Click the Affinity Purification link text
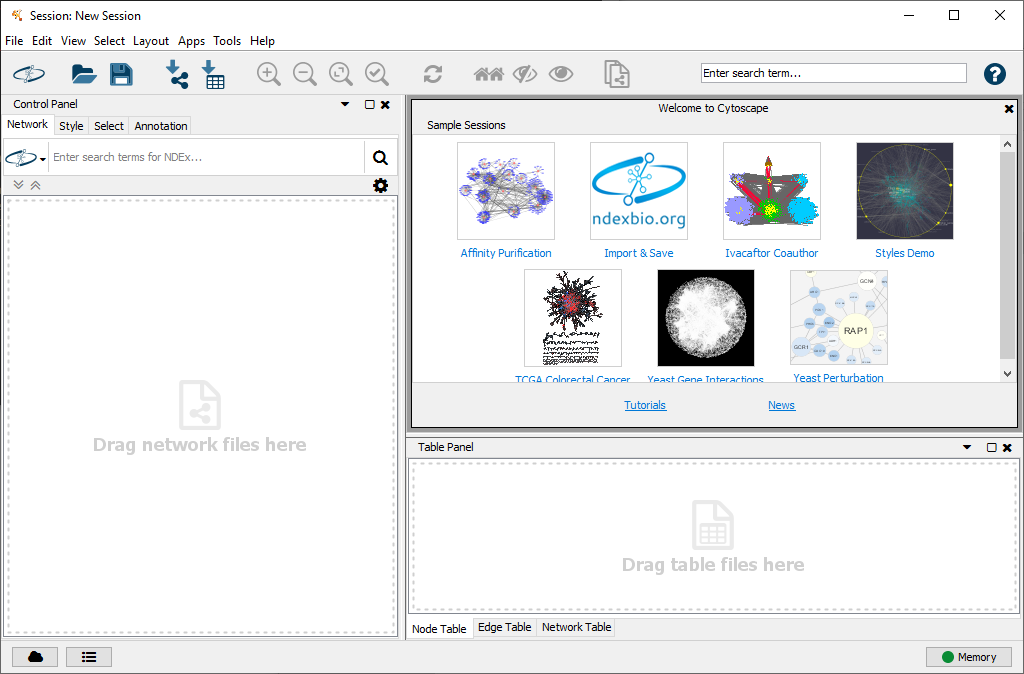The image size is (1024, 674). click(505, 253)
